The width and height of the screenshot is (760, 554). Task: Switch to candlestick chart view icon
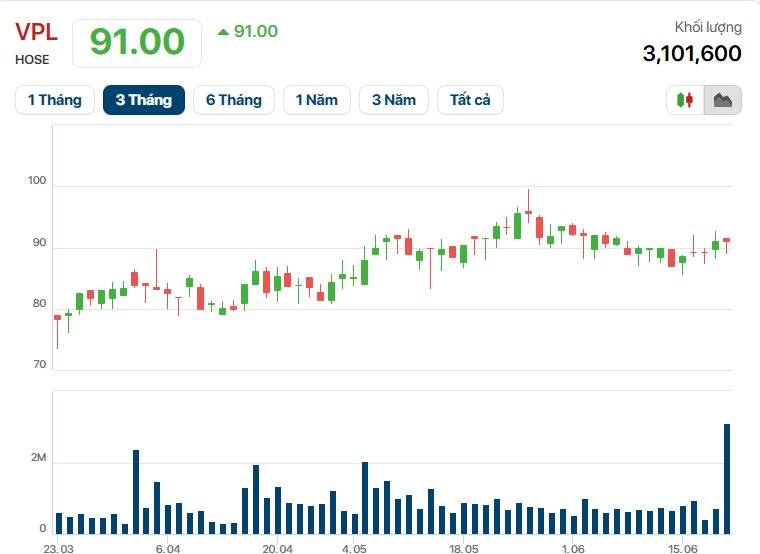685,100
